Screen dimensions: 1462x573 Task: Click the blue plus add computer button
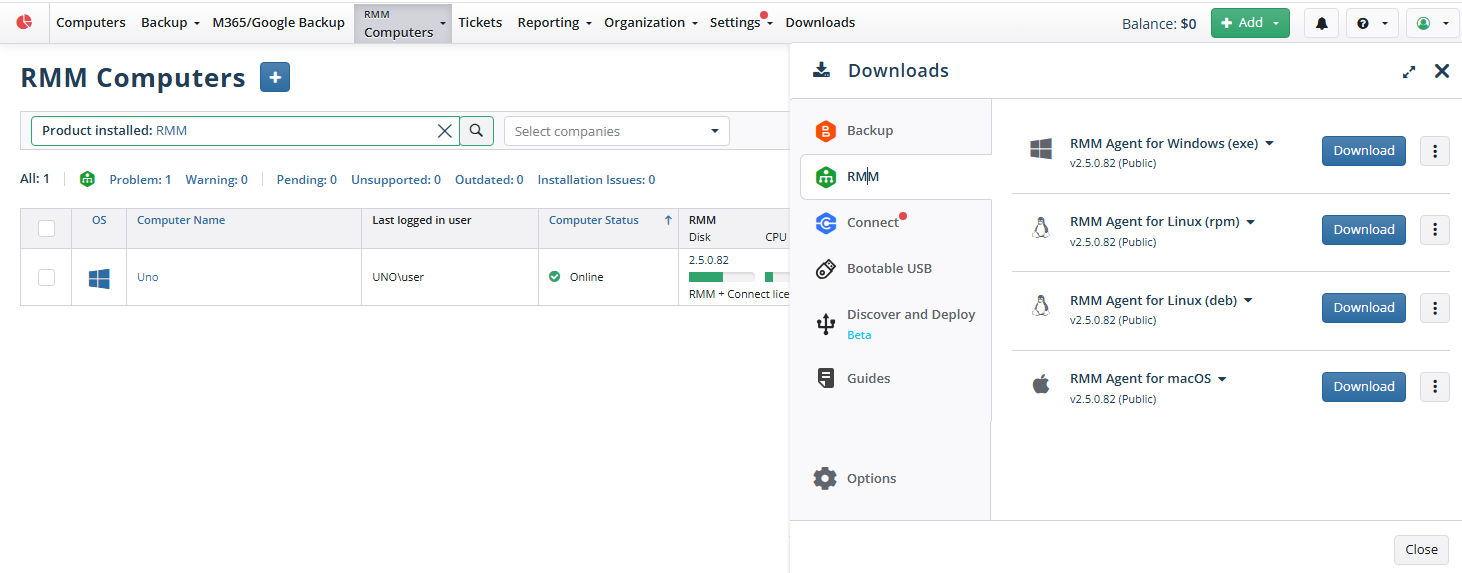click(275, 77)
